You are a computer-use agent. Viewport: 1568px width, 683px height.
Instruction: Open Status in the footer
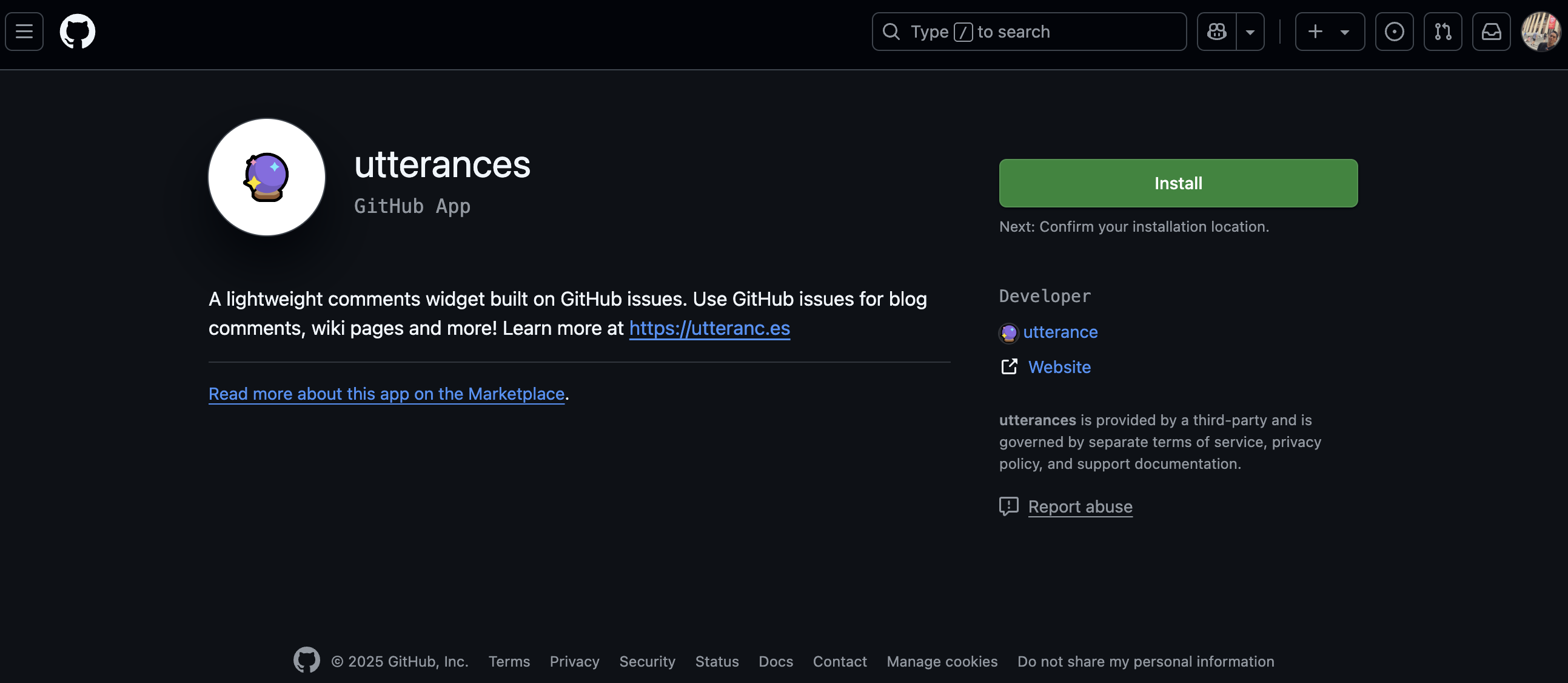pyautogui.click(x=717, y=661)
